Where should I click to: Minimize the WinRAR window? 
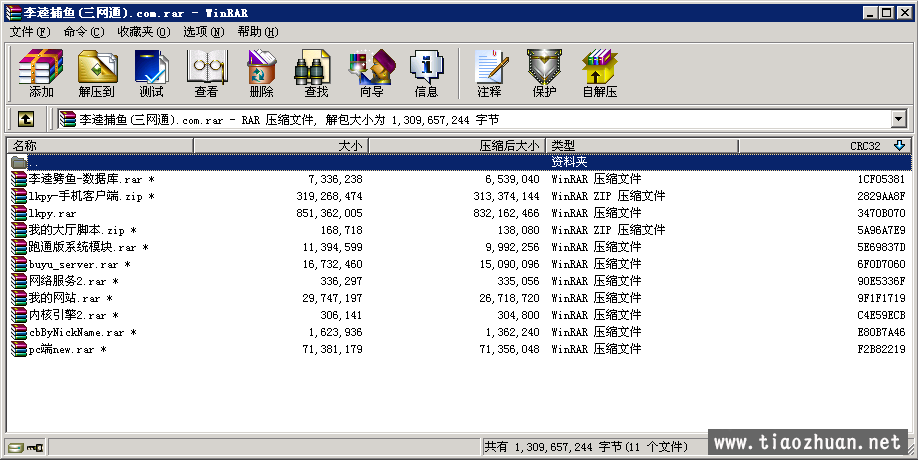(870, 12)
